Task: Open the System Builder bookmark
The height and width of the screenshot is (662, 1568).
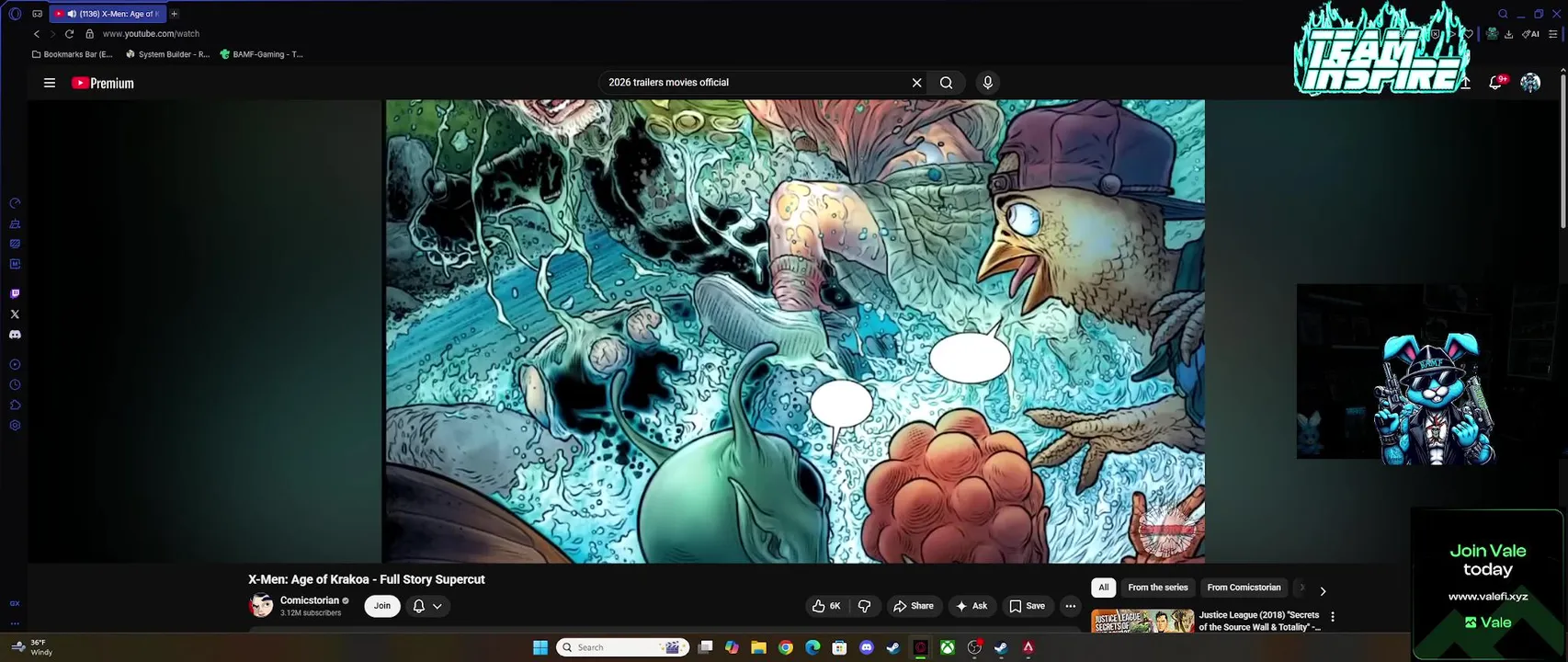Action: (168, 54)
